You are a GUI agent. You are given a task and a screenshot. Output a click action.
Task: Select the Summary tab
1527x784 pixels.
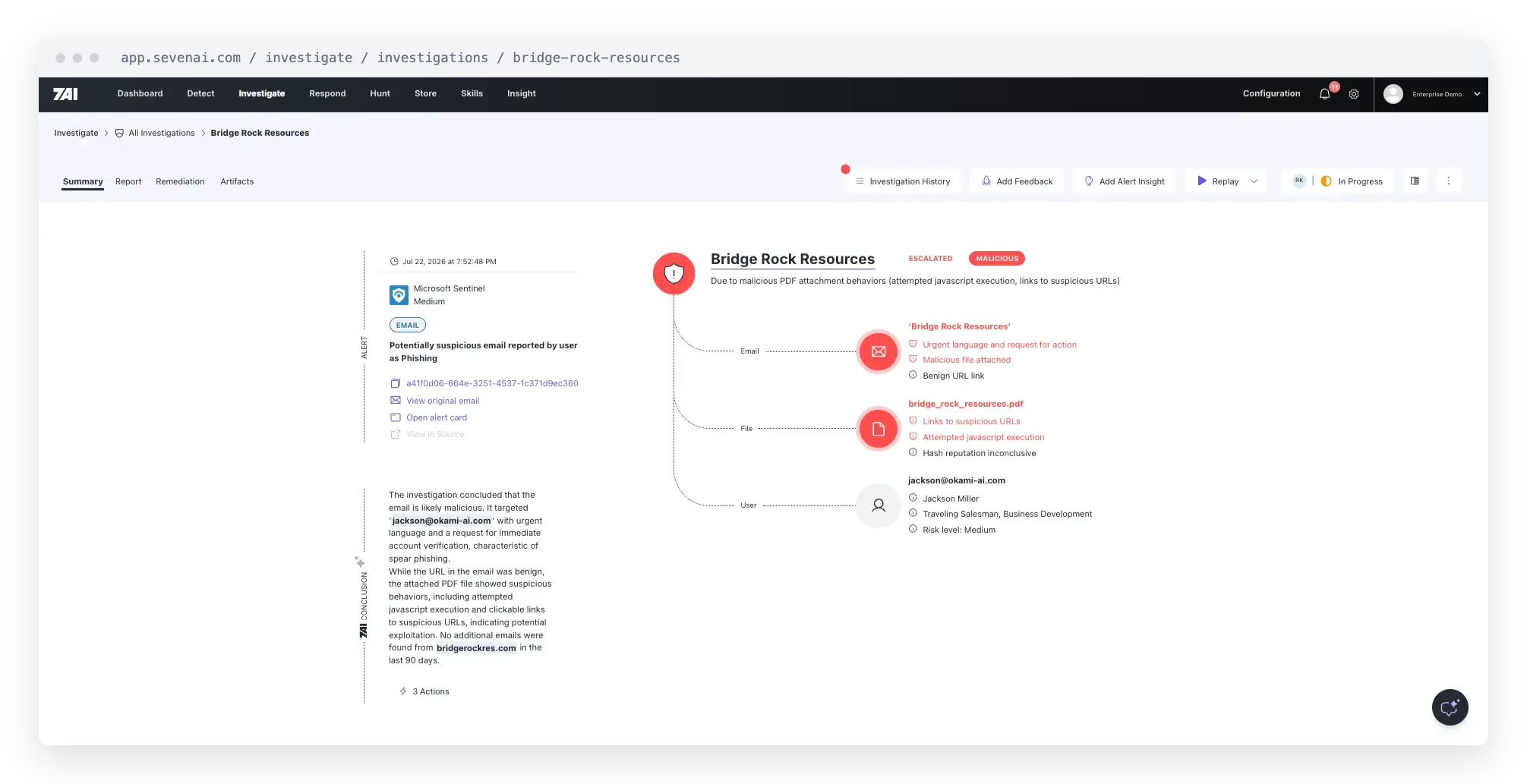point(83,182)
